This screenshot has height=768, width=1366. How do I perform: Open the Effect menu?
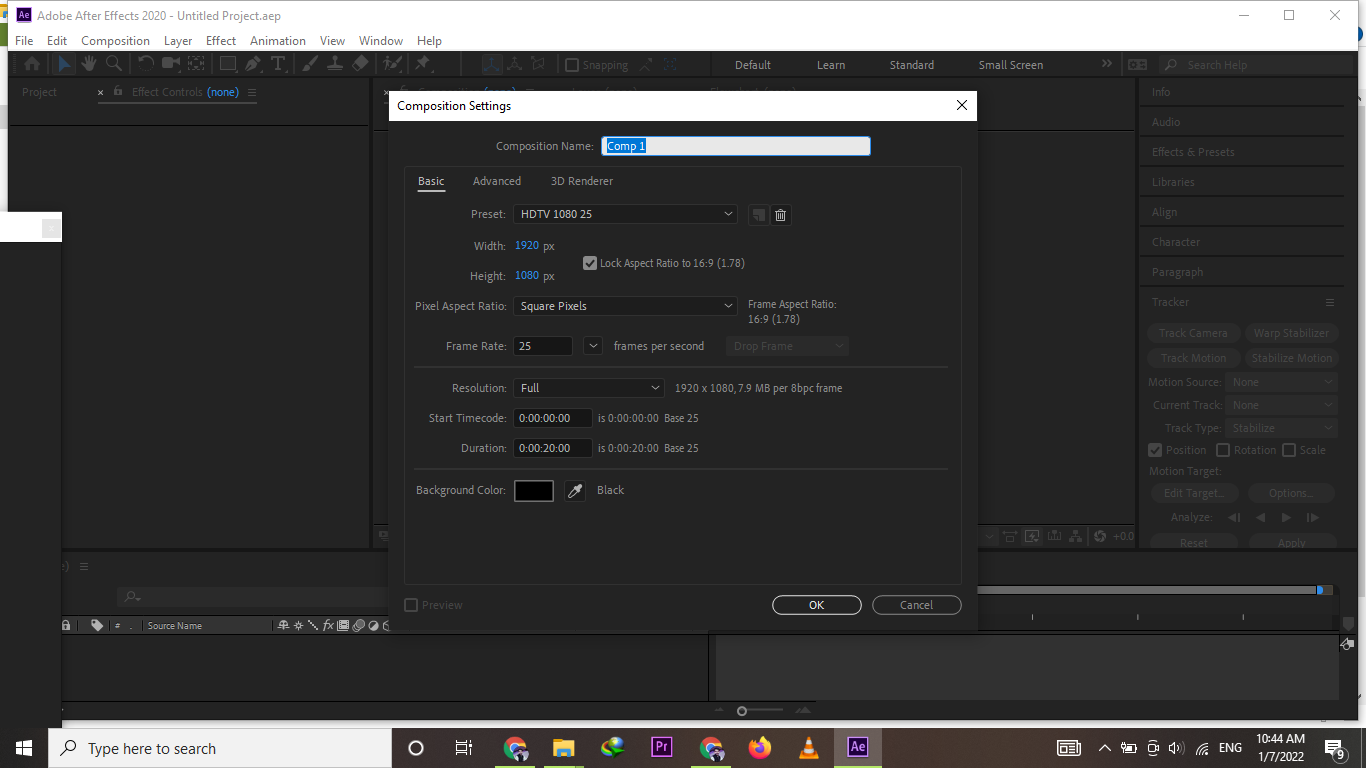pos(221,41)
